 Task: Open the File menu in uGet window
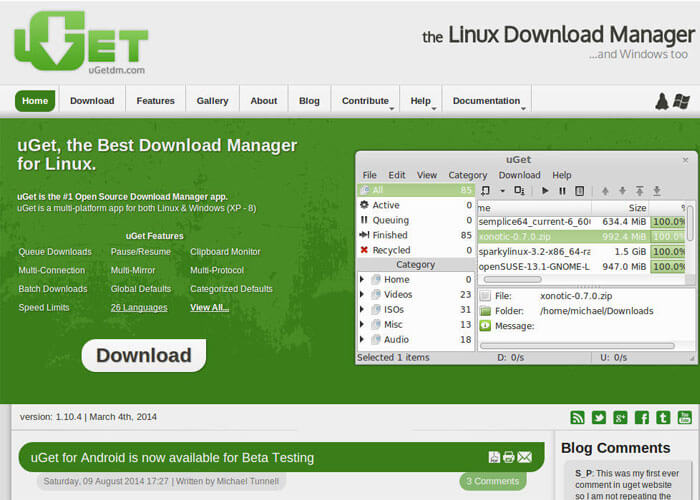(x=370, y=175)
